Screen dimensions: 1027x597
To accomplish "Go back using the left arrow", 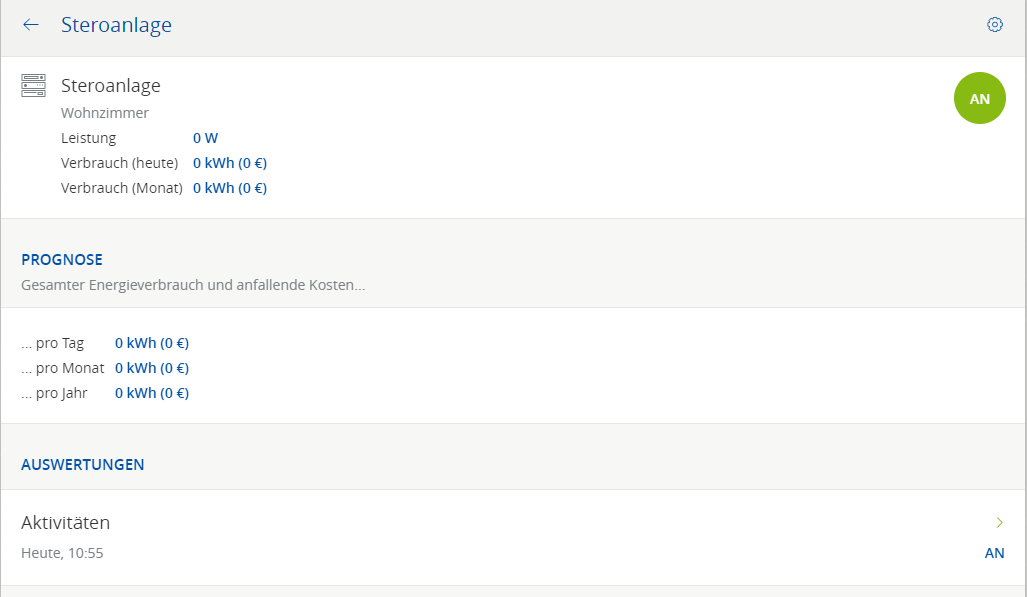I will click(31, 25).
